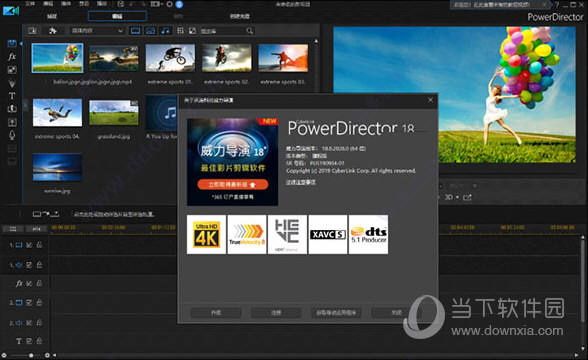Viewport: 588px width, 360px height.
Task: Switch to storyboard view button above tracks
Action: [36, 229]
